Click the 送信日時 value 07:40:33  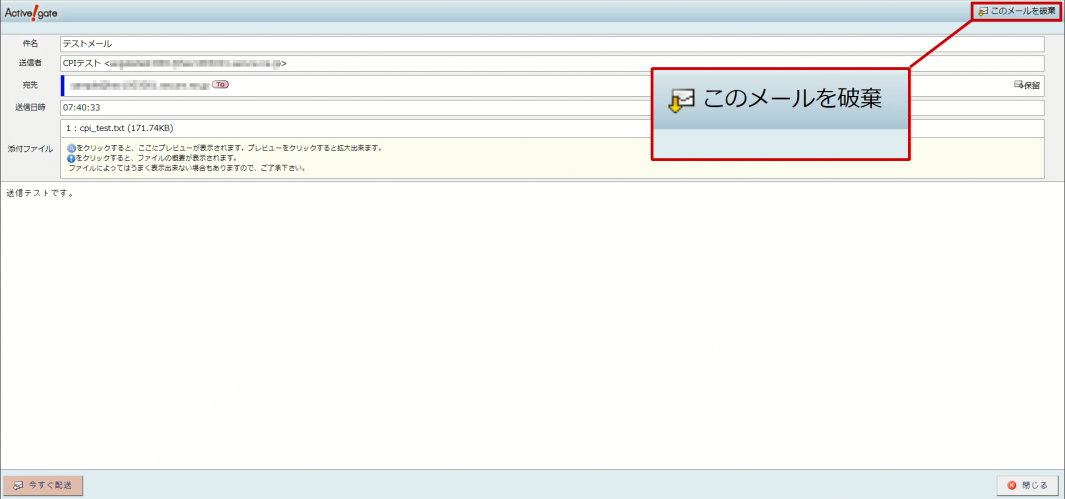pyautogui.click(x=82, y=107)
